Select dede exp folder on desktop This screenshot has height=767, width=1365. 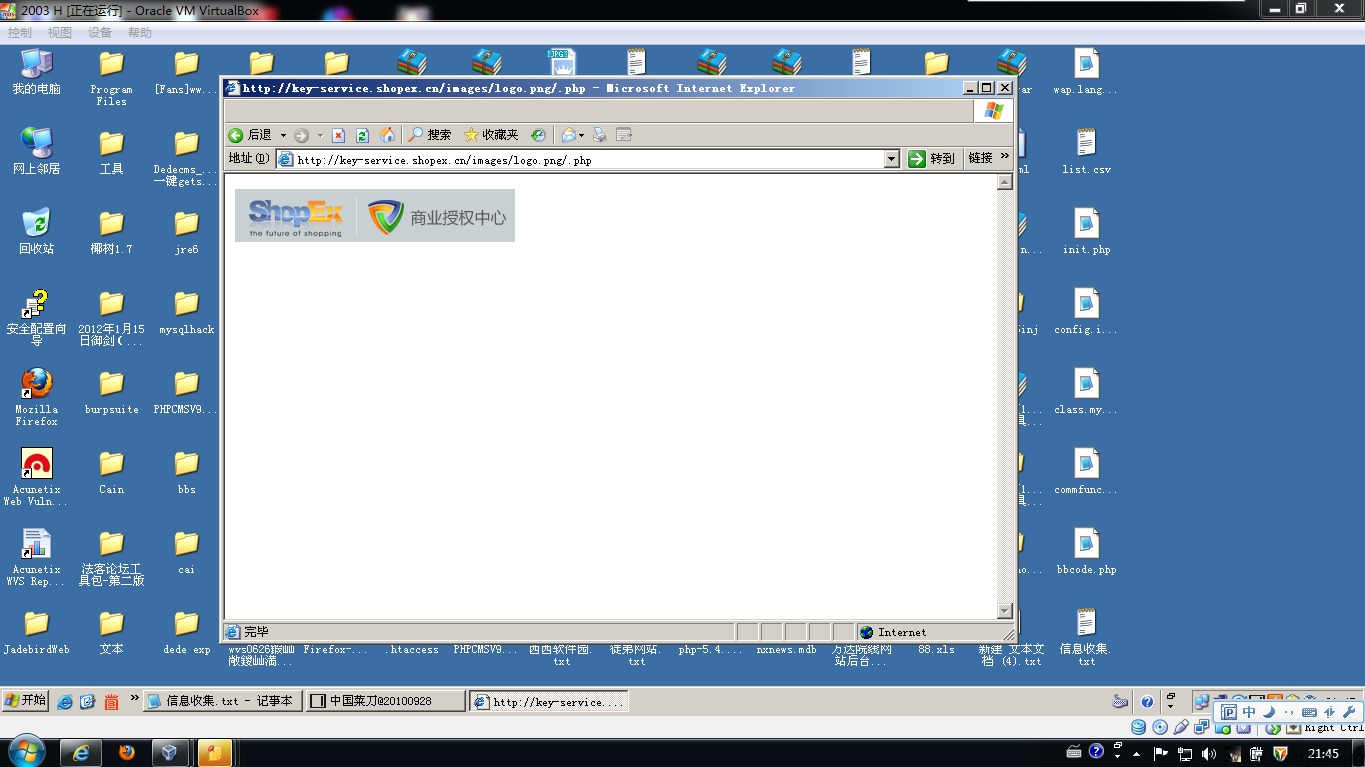pyautogui.click(x=187, y=633)
